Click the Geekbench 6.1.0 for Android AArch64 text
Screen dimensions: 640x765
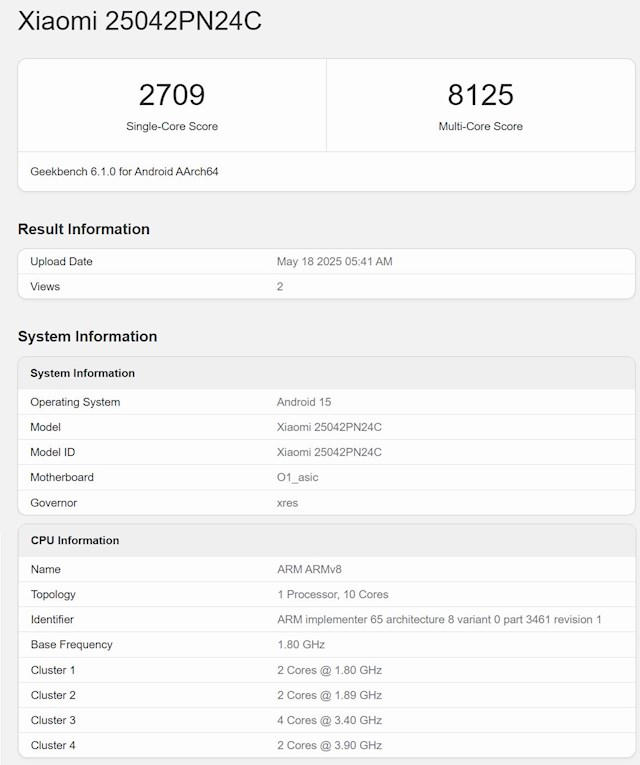click(x=124, y=172)
